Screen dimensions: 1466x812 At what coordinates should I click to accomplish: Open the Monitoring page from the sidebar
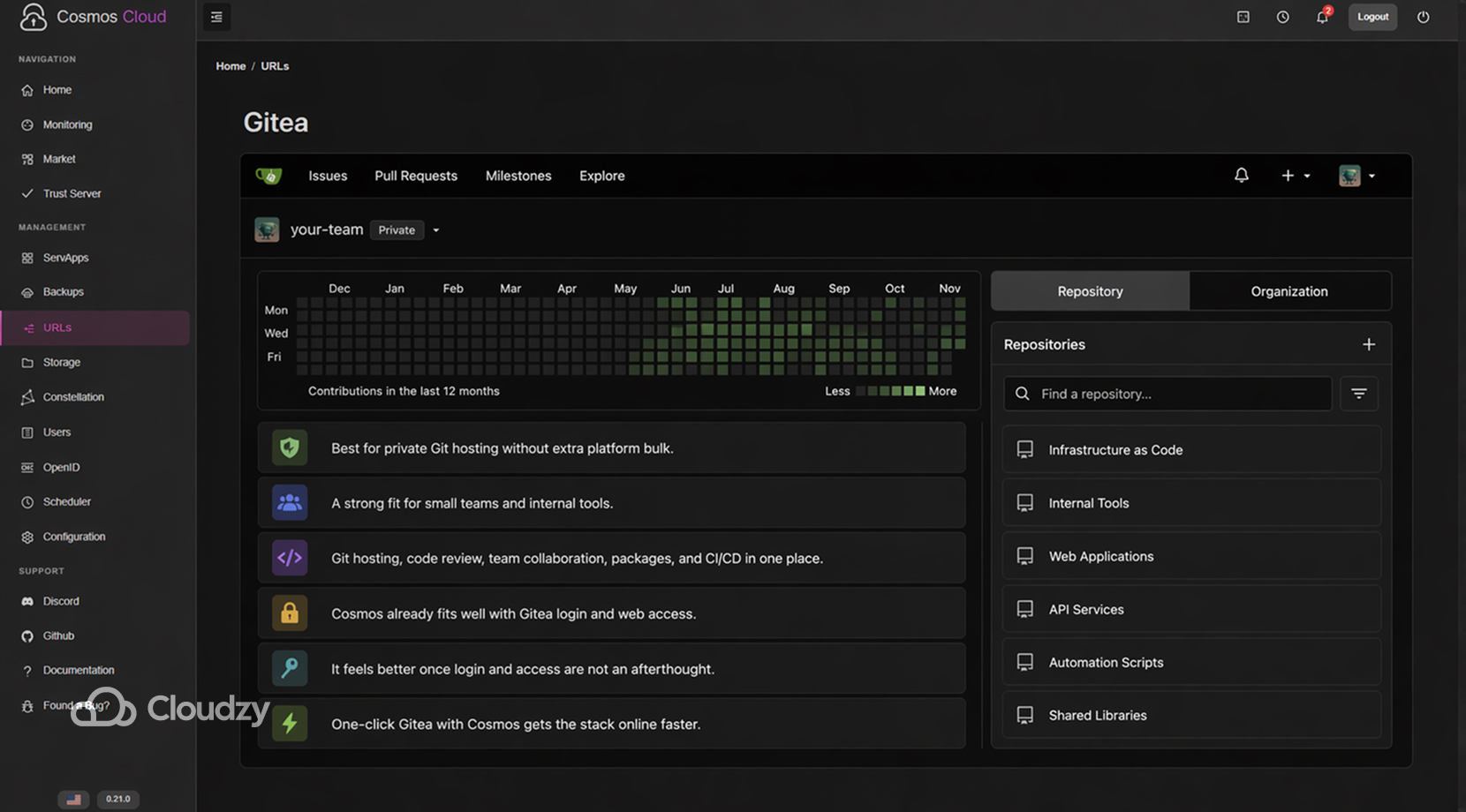tap(67, 124)
